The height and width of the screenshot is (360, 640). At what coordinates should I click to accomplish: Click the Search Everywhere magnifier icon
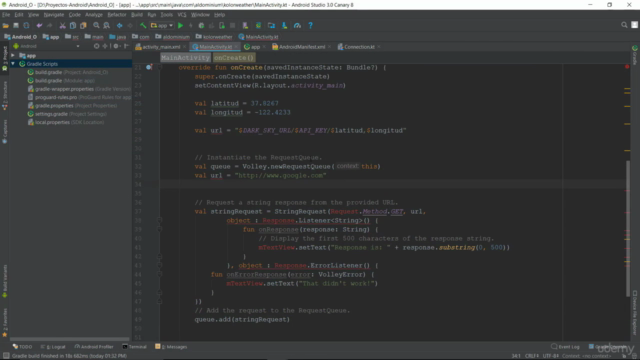coord(624,25)
